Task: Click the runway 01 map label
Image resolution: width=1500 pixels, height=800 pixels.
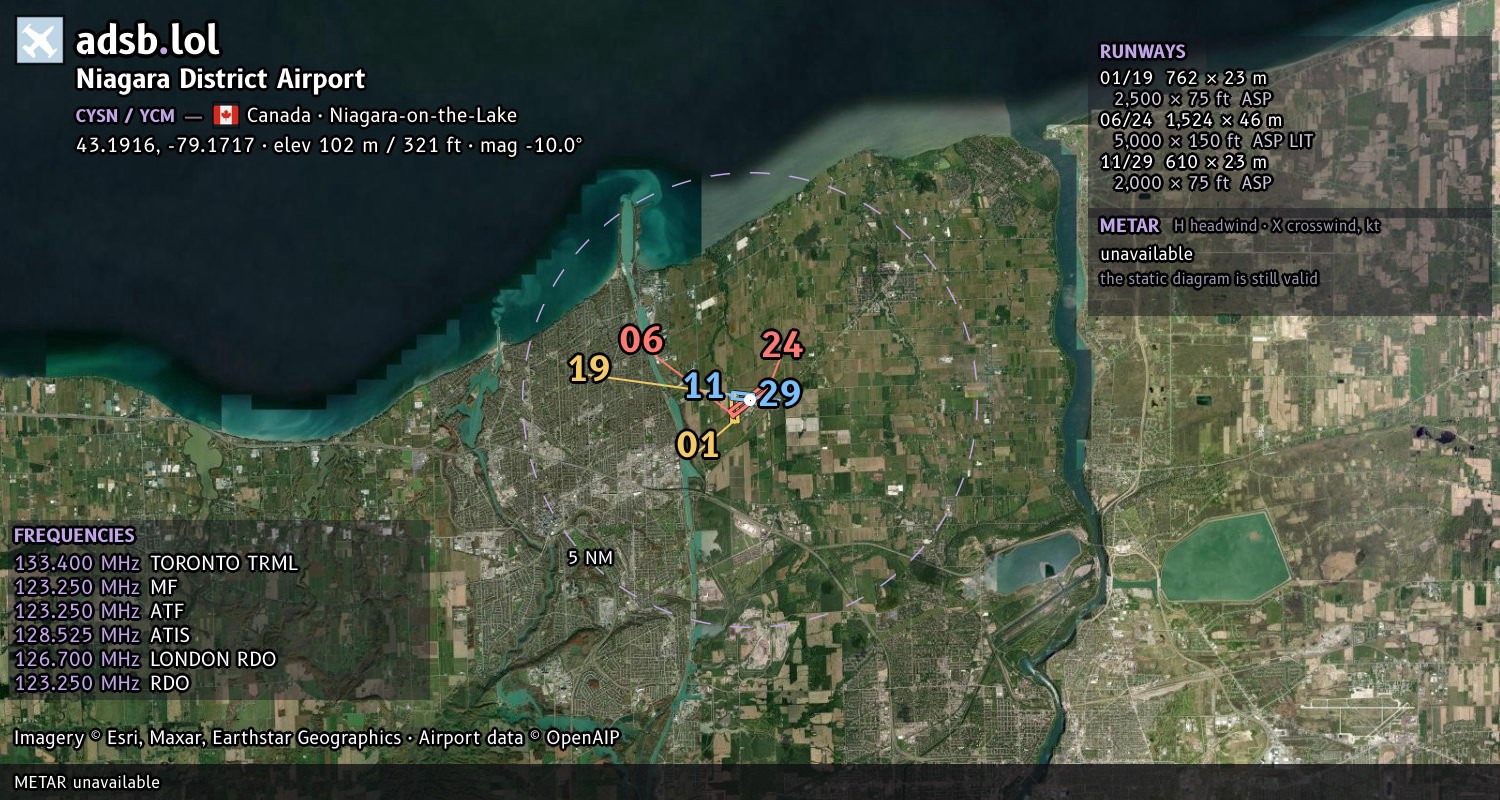Action: tap(698, 444)
